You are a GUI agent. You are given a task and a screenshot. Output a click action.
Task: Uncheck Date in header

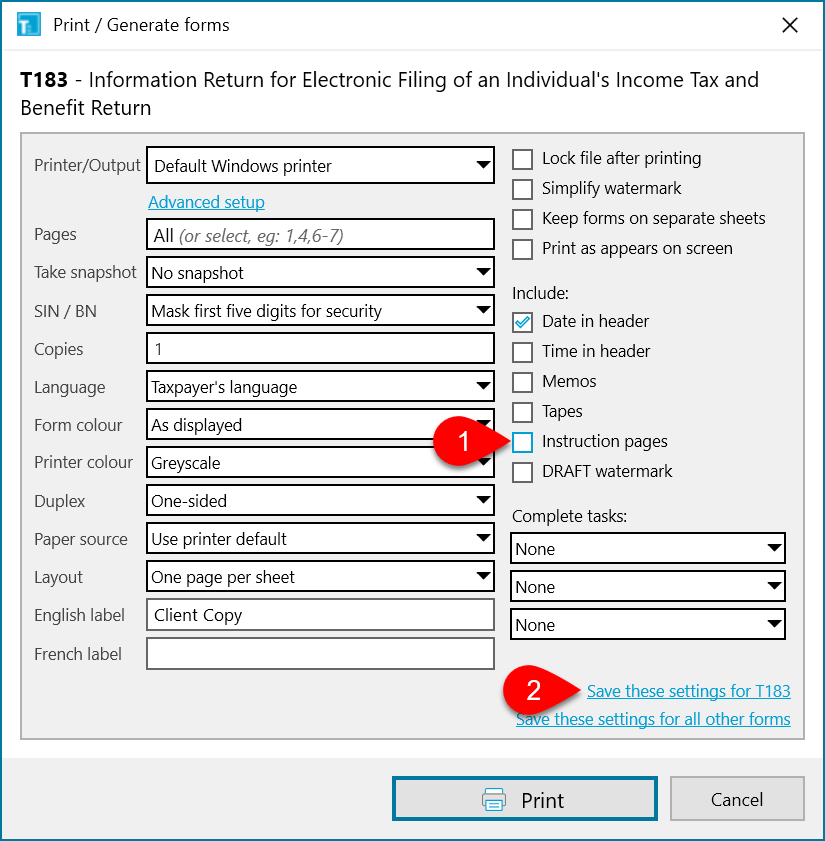click(522, 322)
